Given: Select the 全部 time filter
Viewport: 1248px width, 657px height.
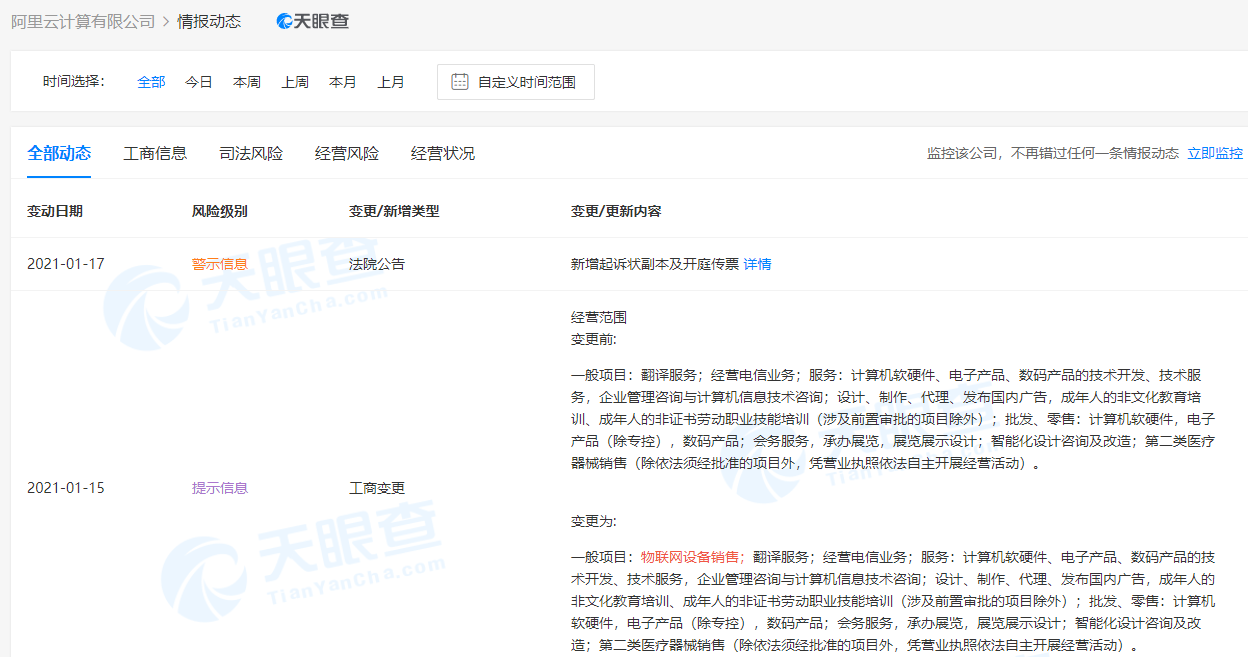Looking at the screenshot, I should (x=151, y=82).
